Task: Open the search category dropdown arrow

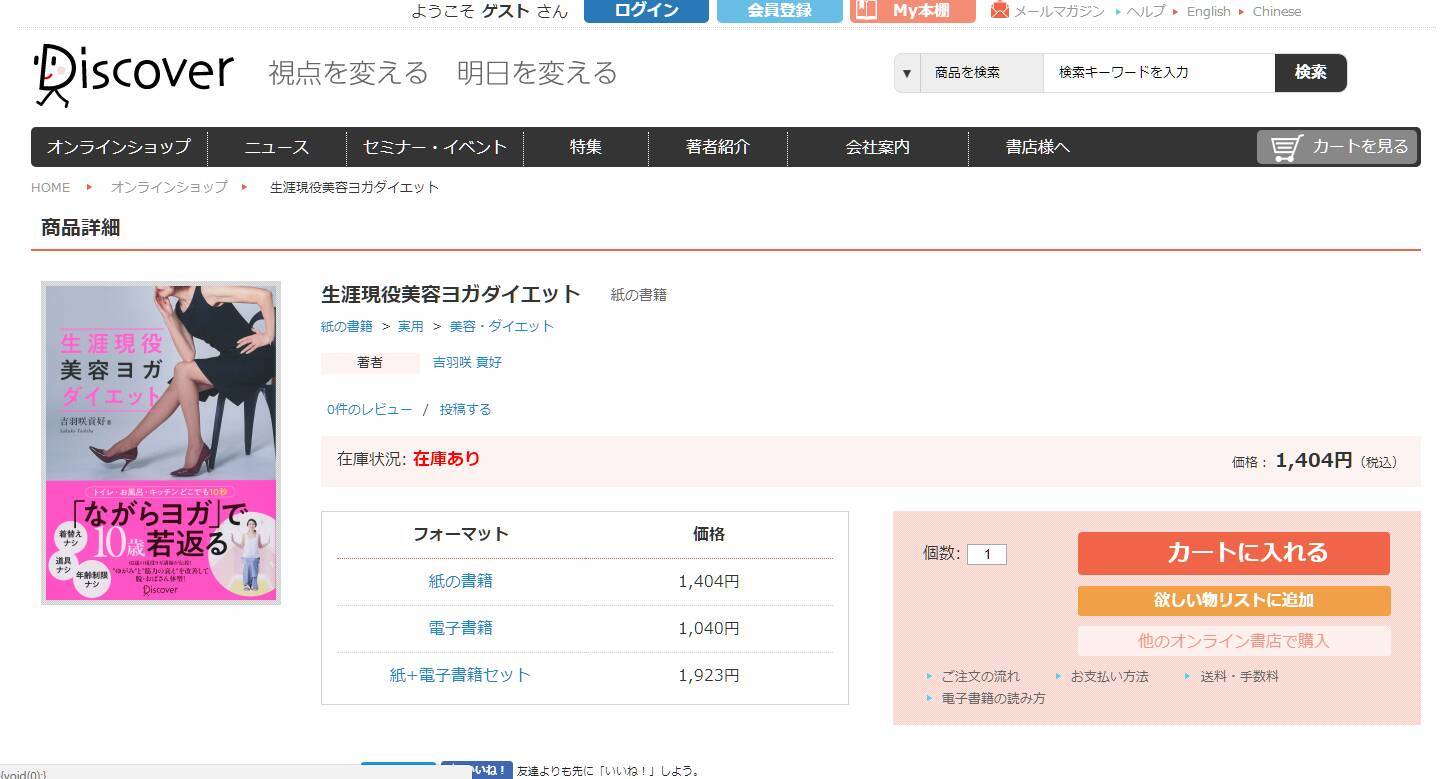Action: coord(906,73)
